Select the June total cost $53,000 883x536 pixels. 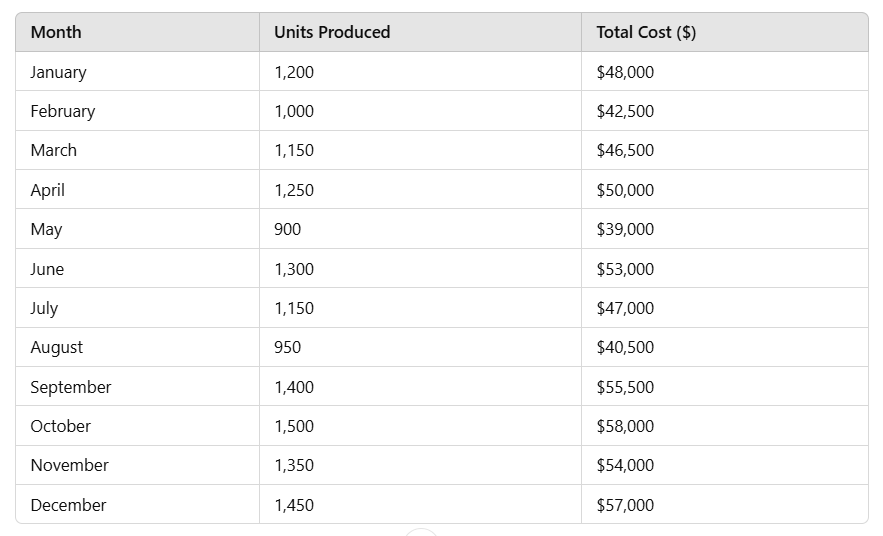[625, 269]
